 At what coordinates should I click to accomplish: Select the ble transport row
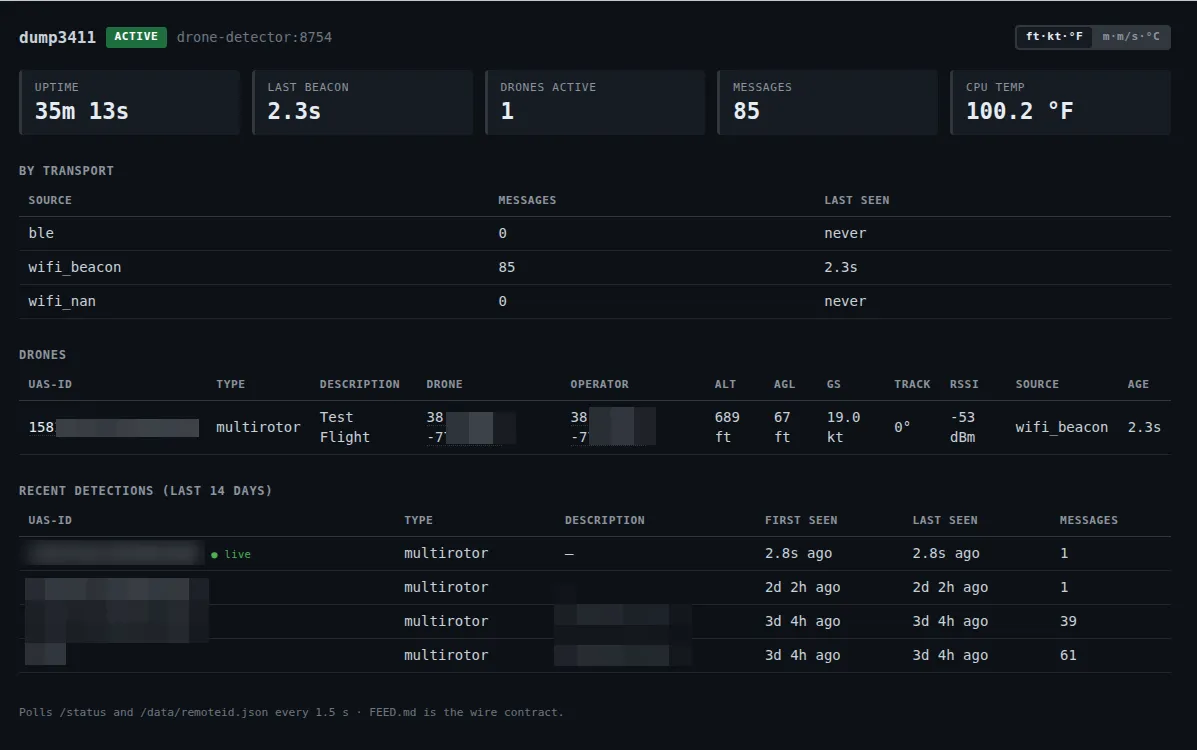pos(595,234)
